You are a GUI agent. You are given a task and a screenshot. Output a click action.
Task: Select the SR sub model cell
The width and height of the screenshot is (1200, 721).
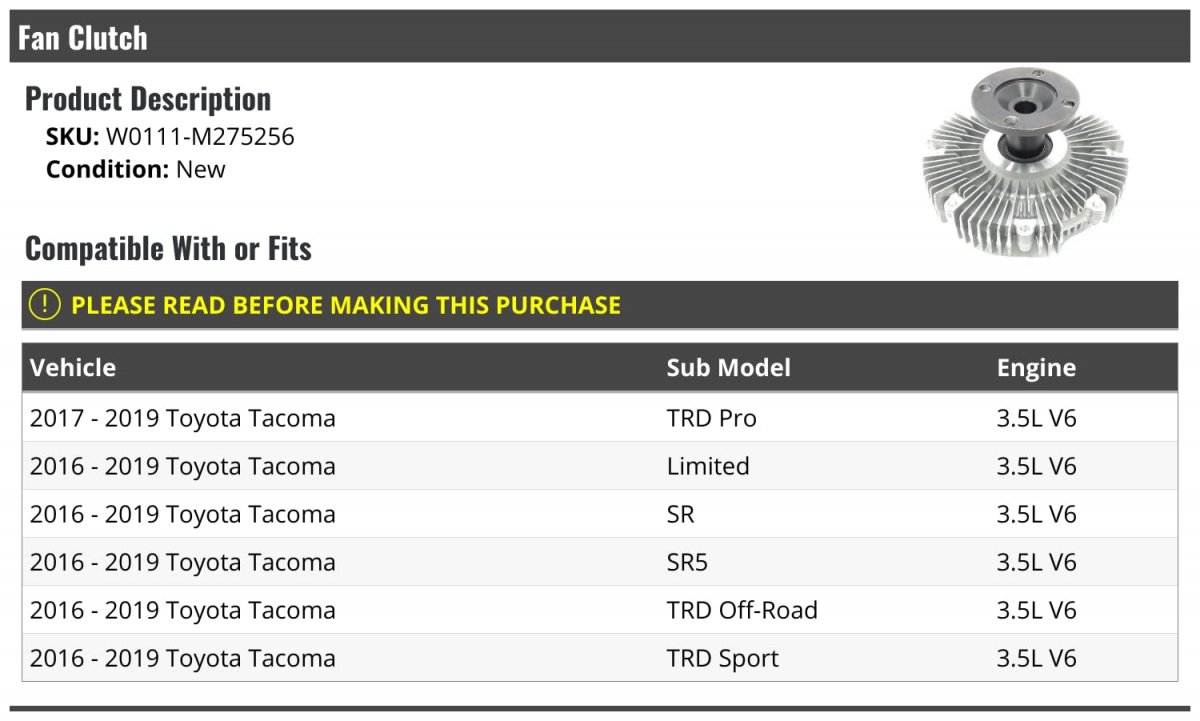[x=680, y=514]
